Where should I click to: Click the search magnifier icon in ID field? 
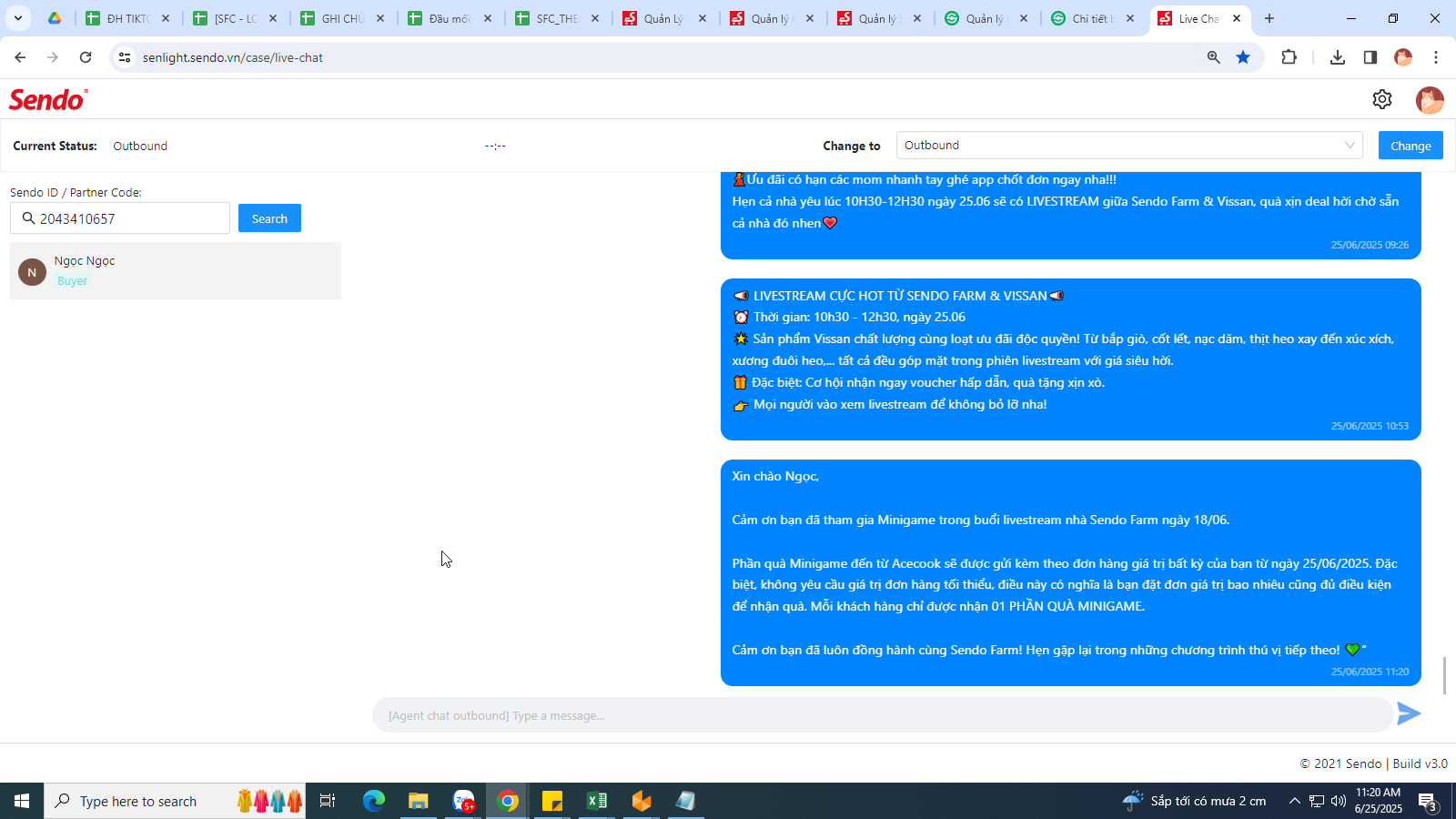[28, 218]
